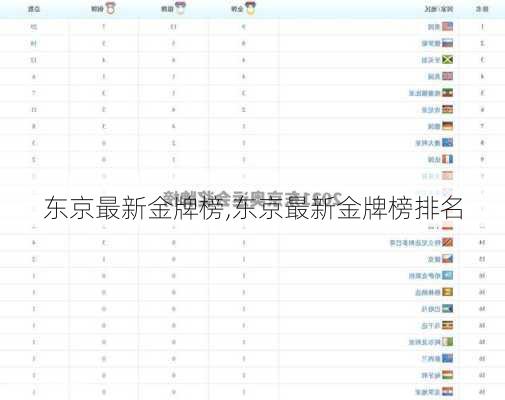Select the United States flag in first row

tap(447, 26)
